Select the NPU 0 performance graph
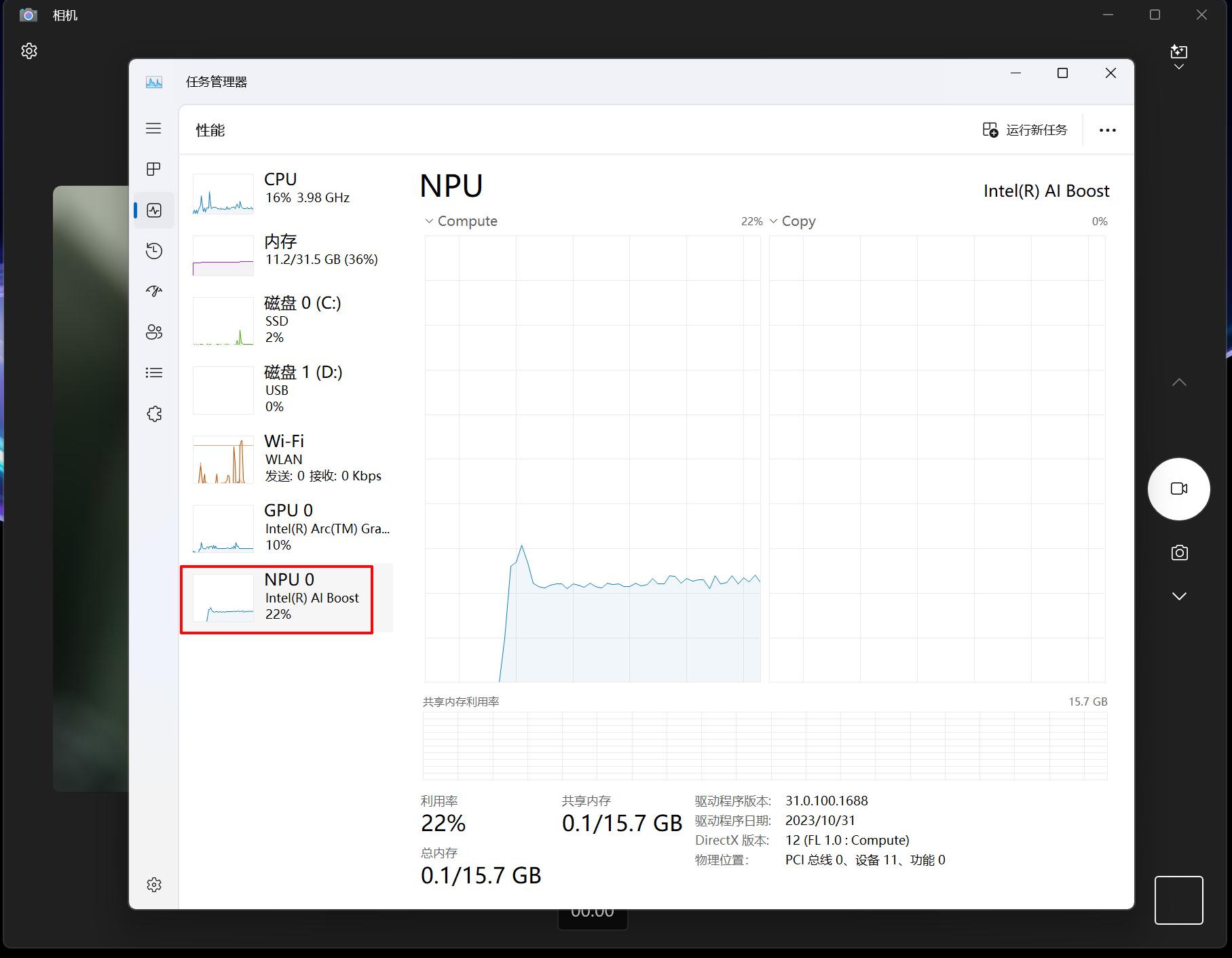1232x958 pixels. tap(276, 598)
